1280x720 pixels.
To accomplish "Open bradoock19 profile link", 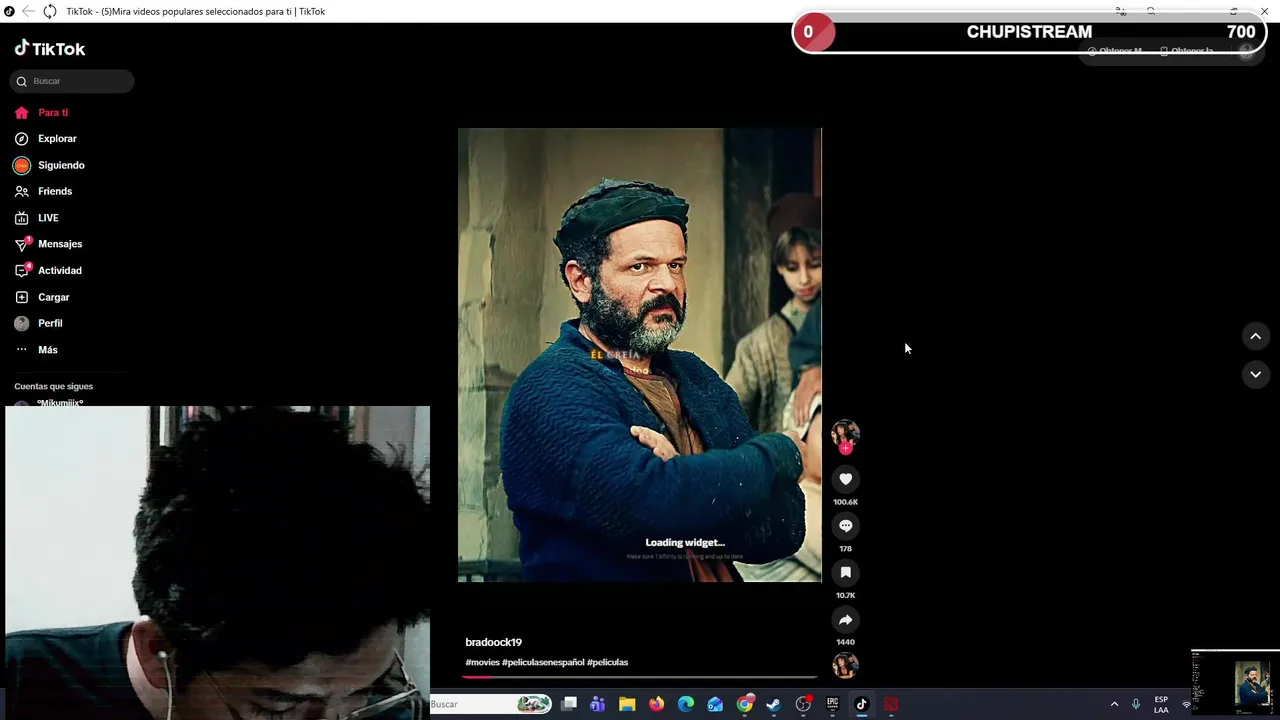I will (493, 642).
